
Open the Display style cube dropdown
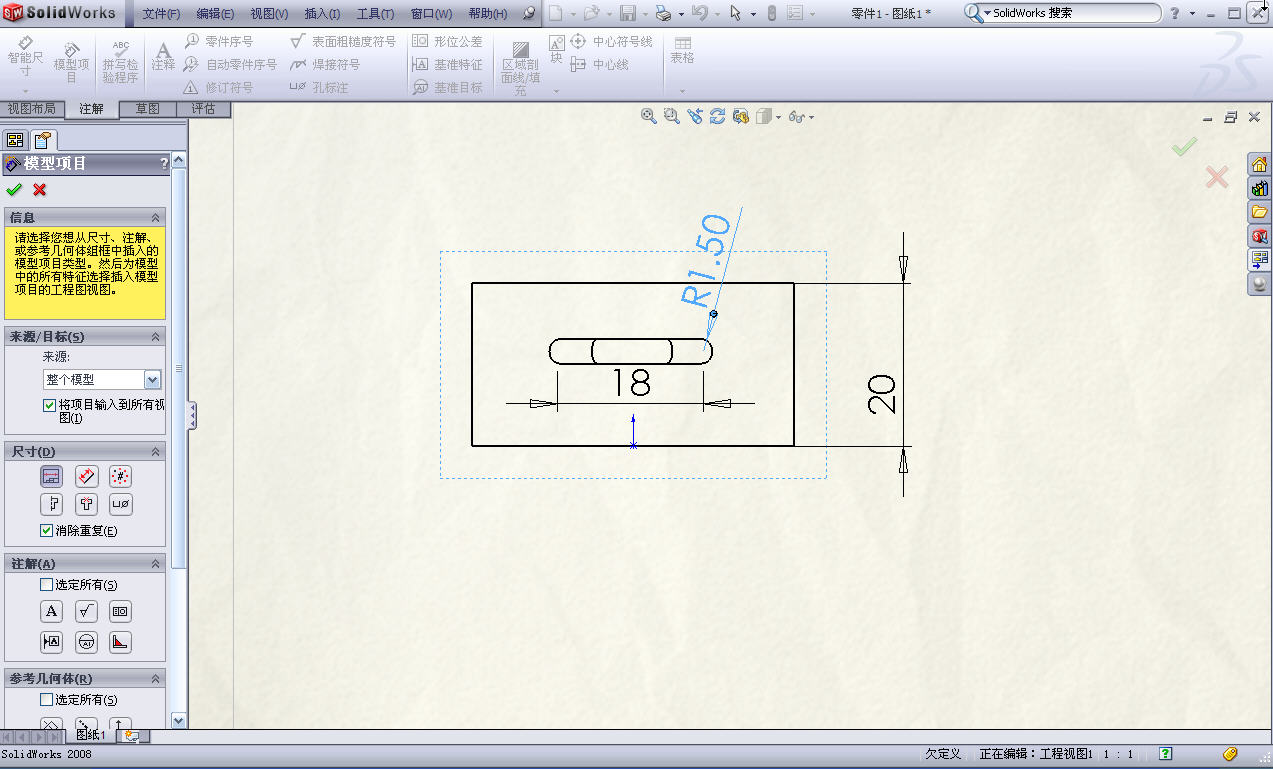coord(778,117)
